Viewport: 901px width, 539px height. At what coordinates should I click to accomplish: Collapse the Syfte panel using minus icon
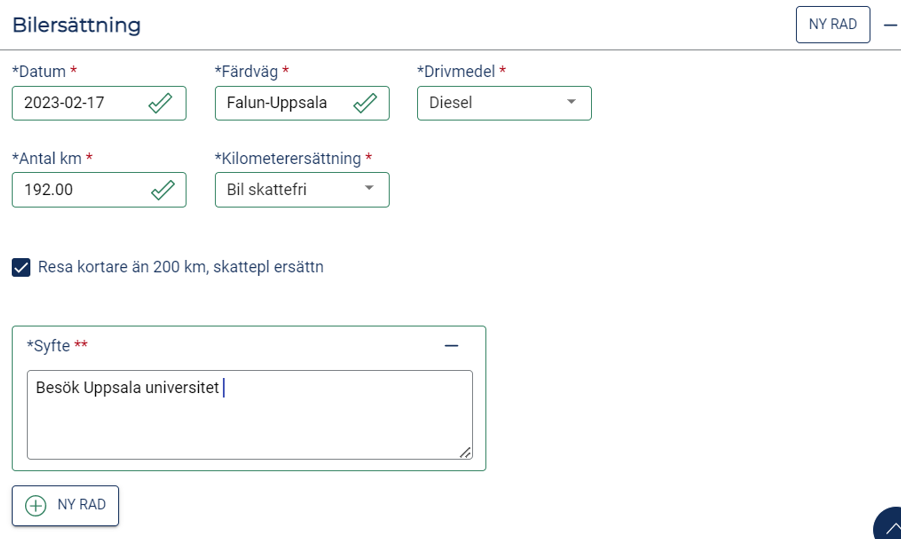pos(451,346)
